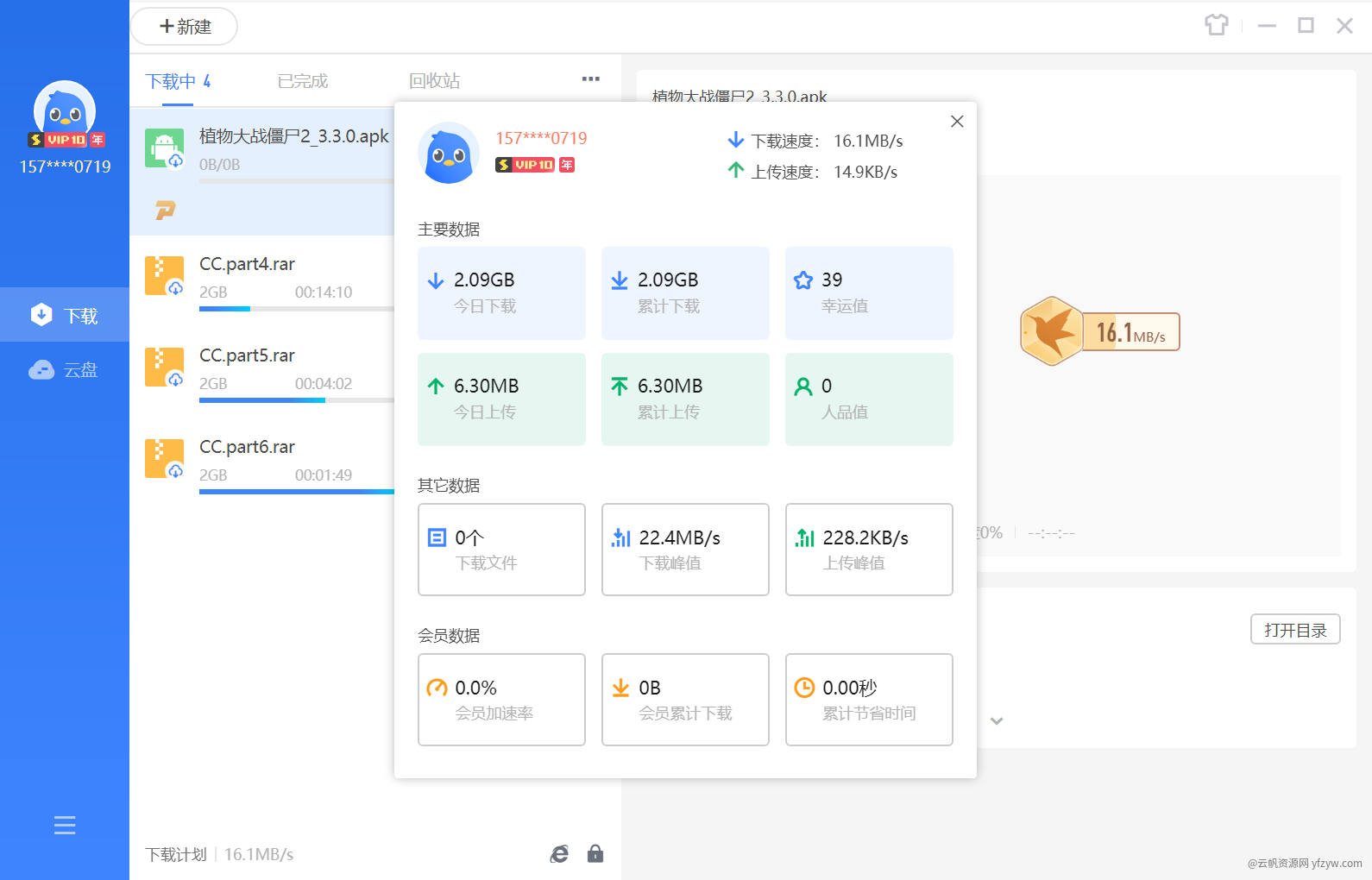The image size is (1372, 880).
Task: Click the CC.part4.rar progress bar
Action: coord(297,309)
